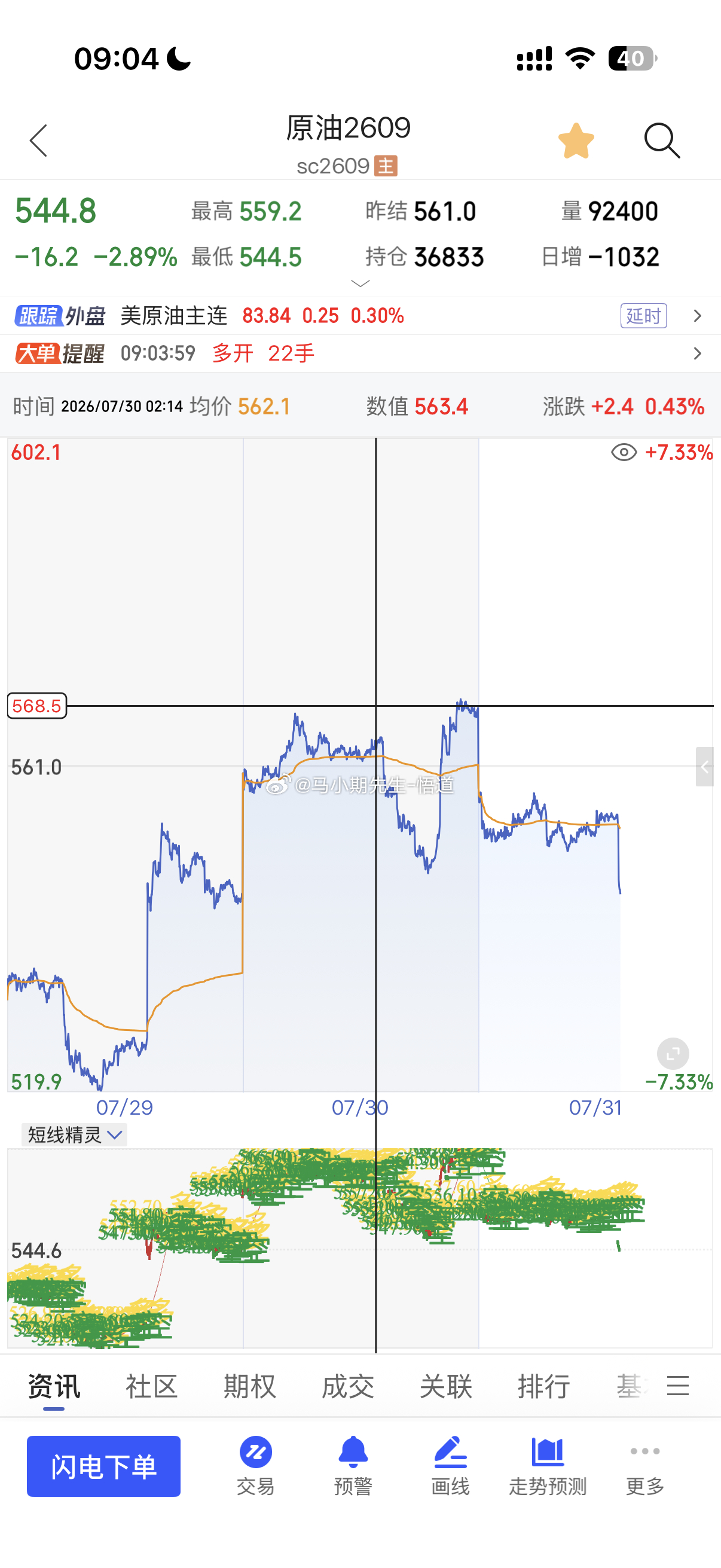Viewport: 721px width, 1568px height.
Task: Tap the back arrow icon
Action: (38, 141)
